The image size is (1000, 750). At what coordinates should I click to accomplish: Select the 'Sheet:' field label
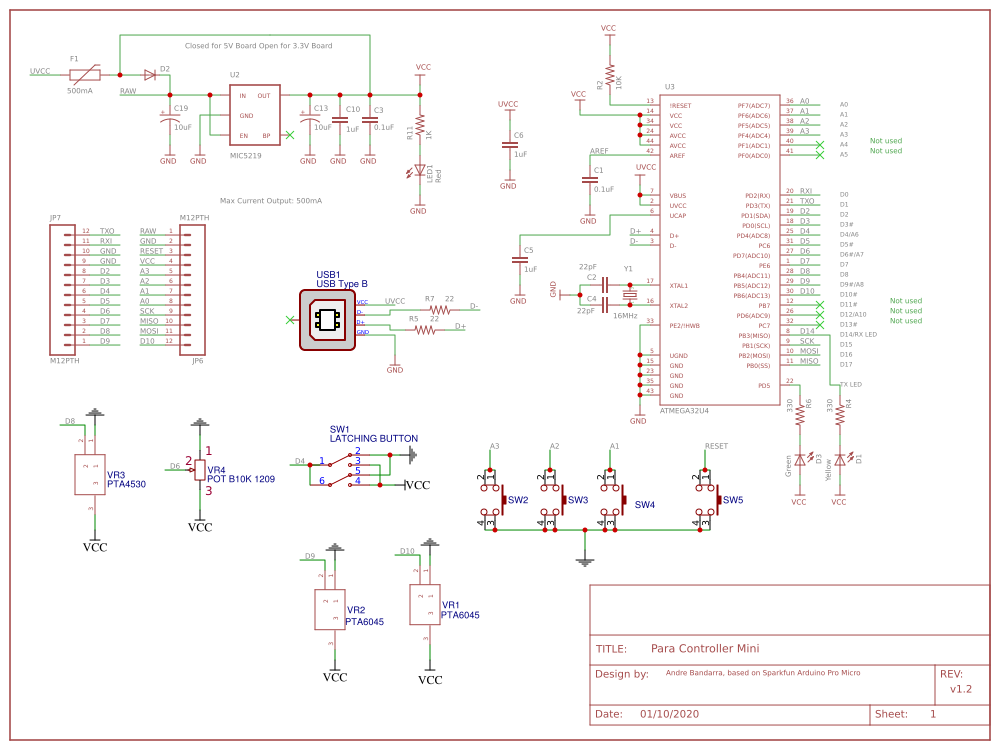pyautogui.click(x=891, y=714)
